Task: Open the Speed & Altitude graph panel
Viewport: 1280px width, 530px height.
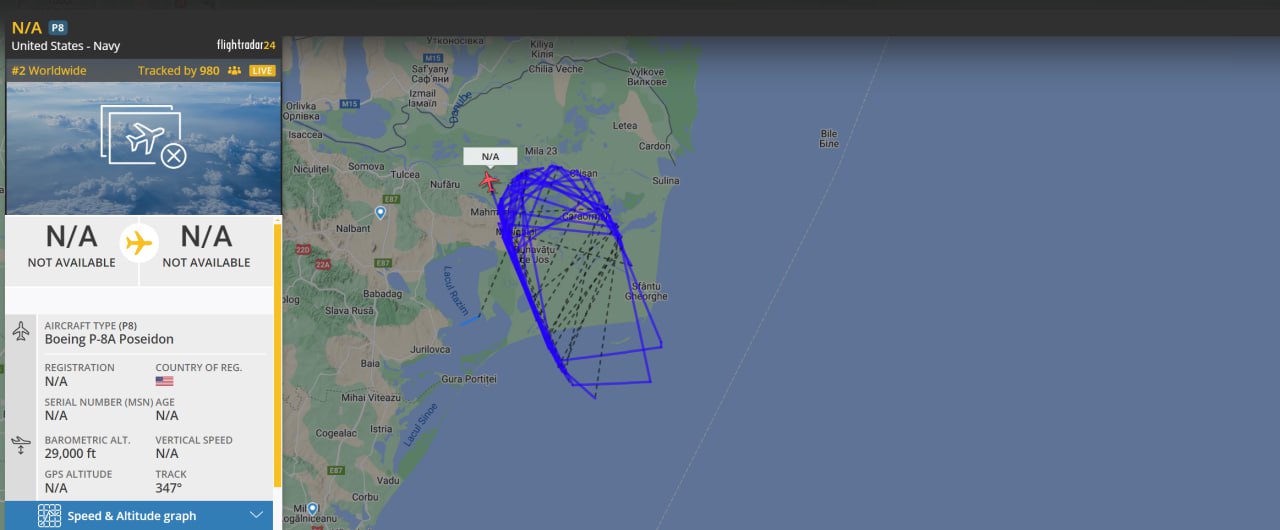Action: (x=139, y=516)
